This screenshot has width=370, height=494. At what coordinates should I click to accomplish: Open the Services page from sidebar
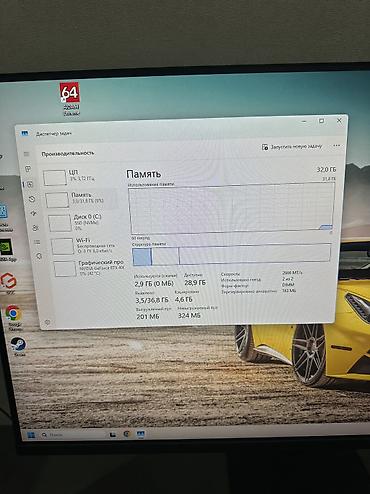39,256
